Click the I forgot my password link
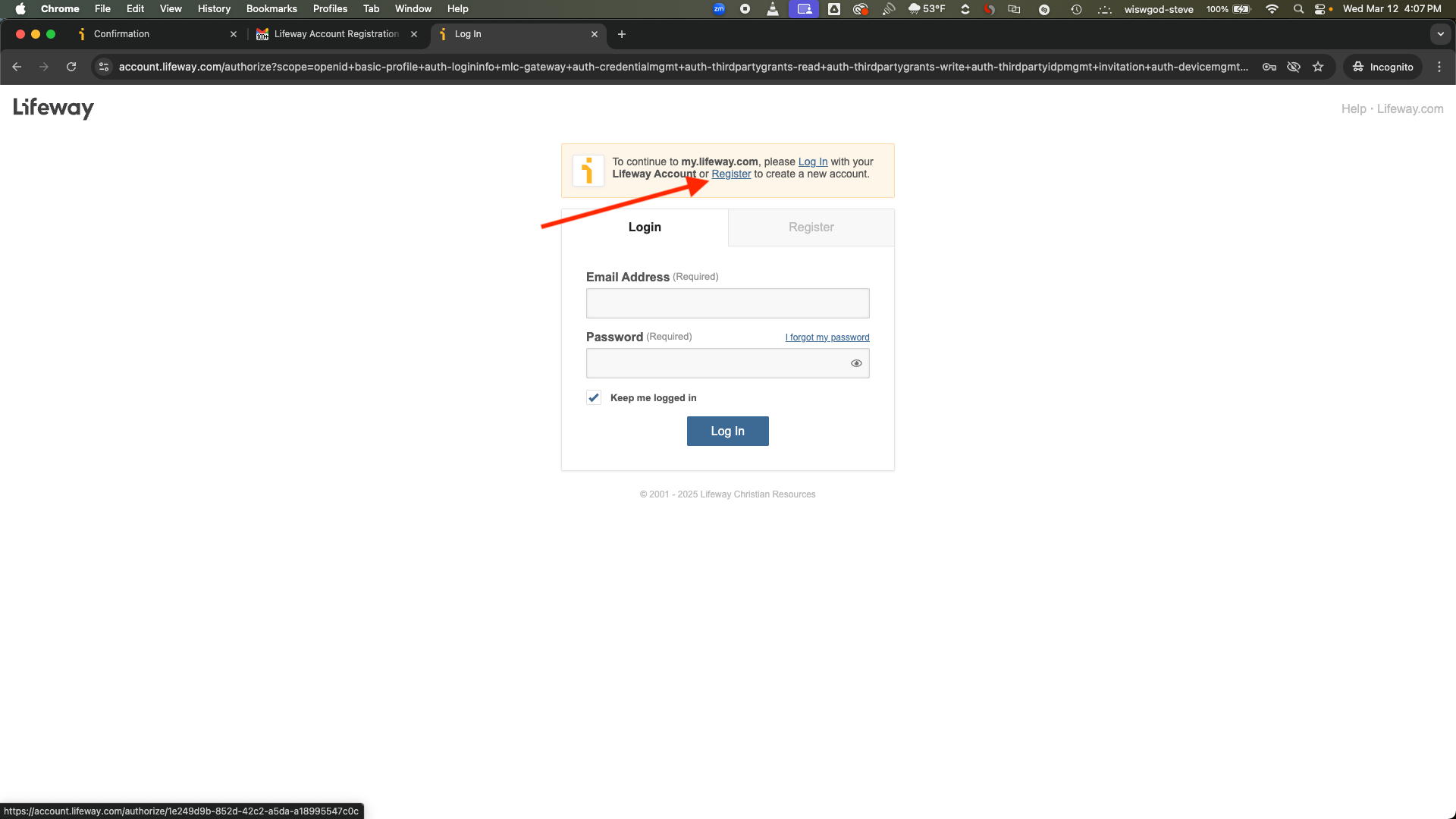 point(827,337)
